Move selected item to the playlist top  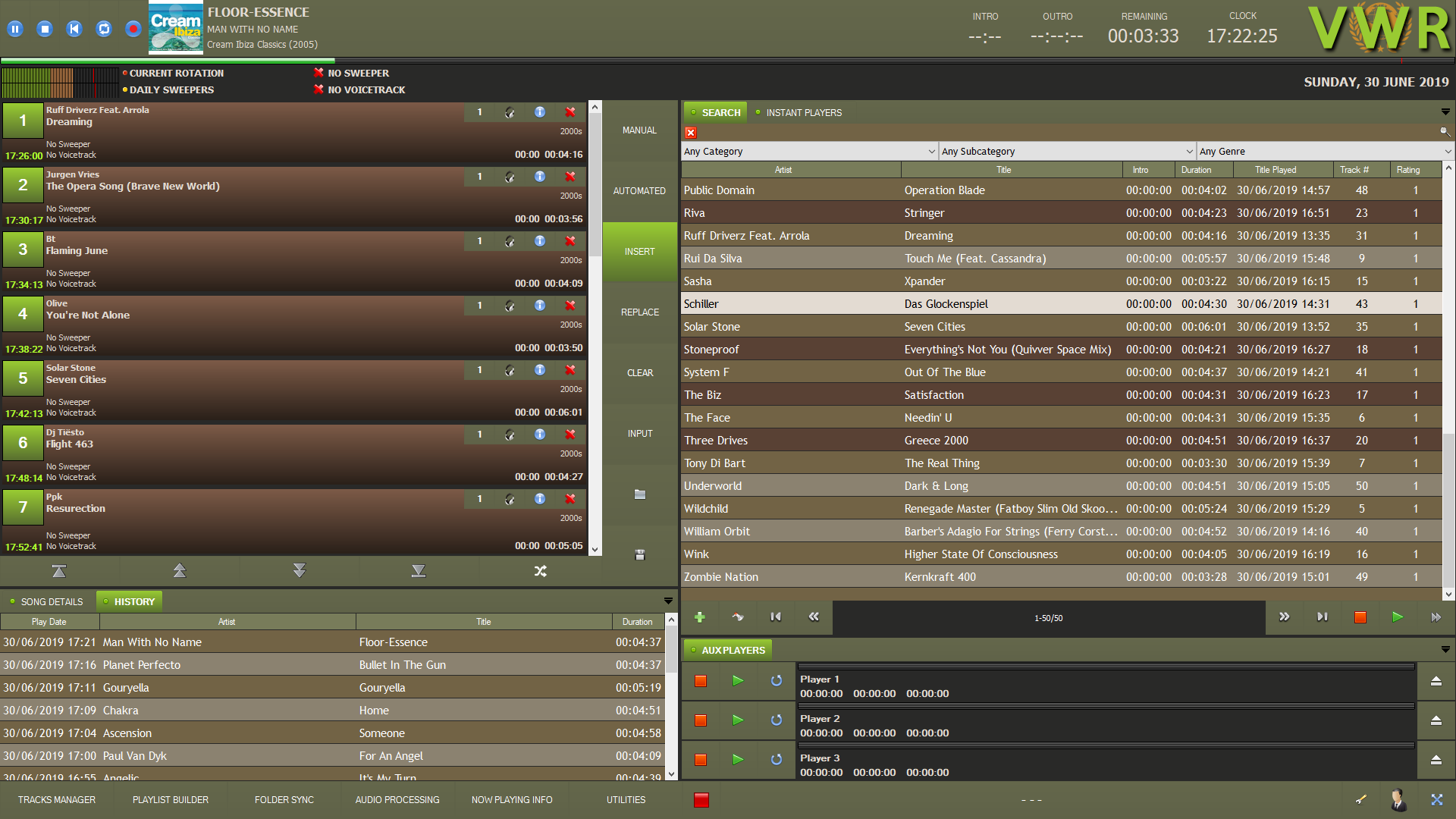point(59,571)
